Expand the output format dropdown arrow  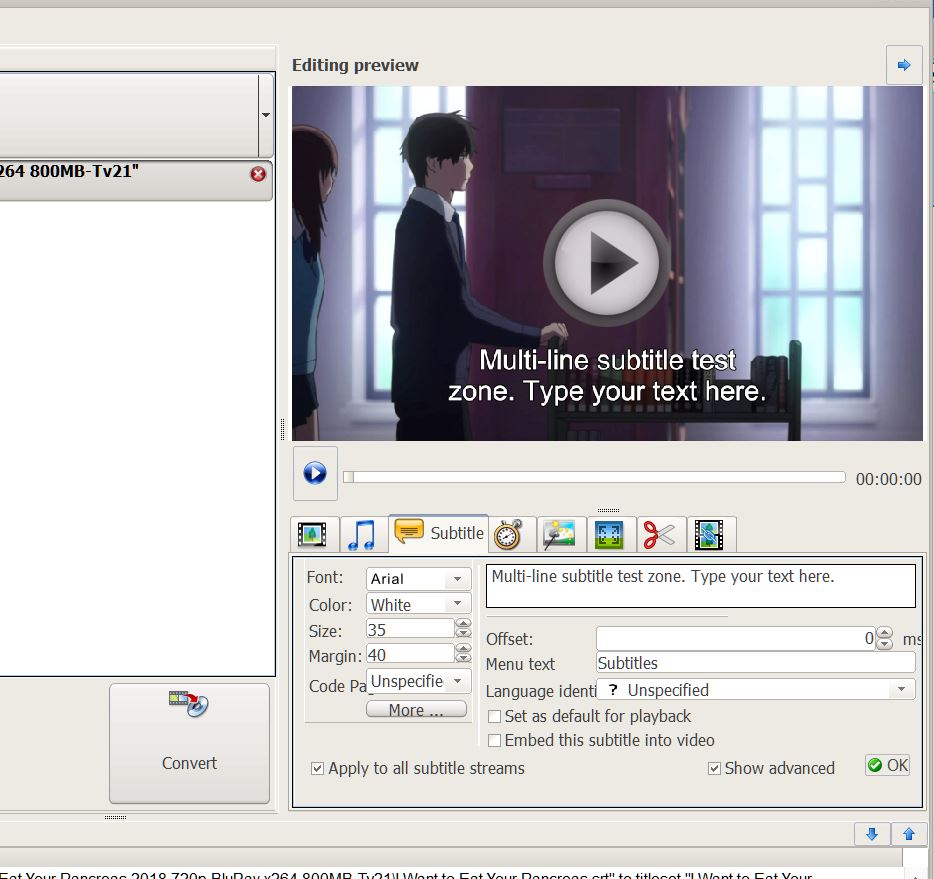click(x=266, y=115)
